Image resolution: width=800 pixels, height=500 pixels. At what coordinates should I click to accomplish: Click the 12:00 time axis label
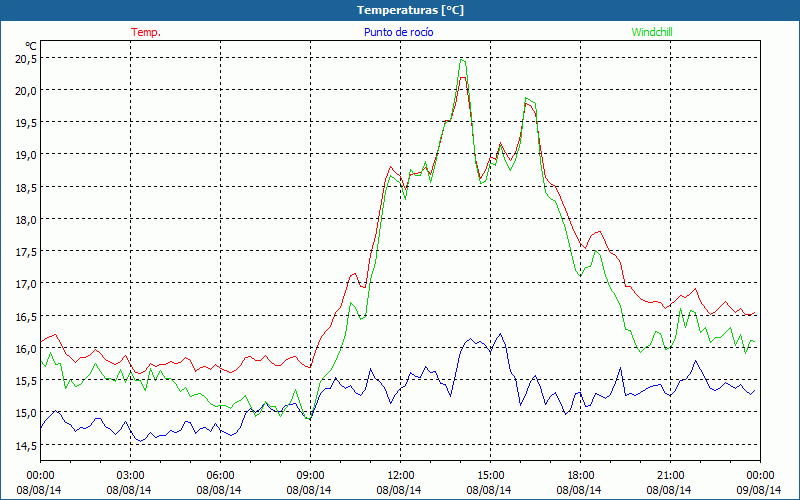click(401, 476)
